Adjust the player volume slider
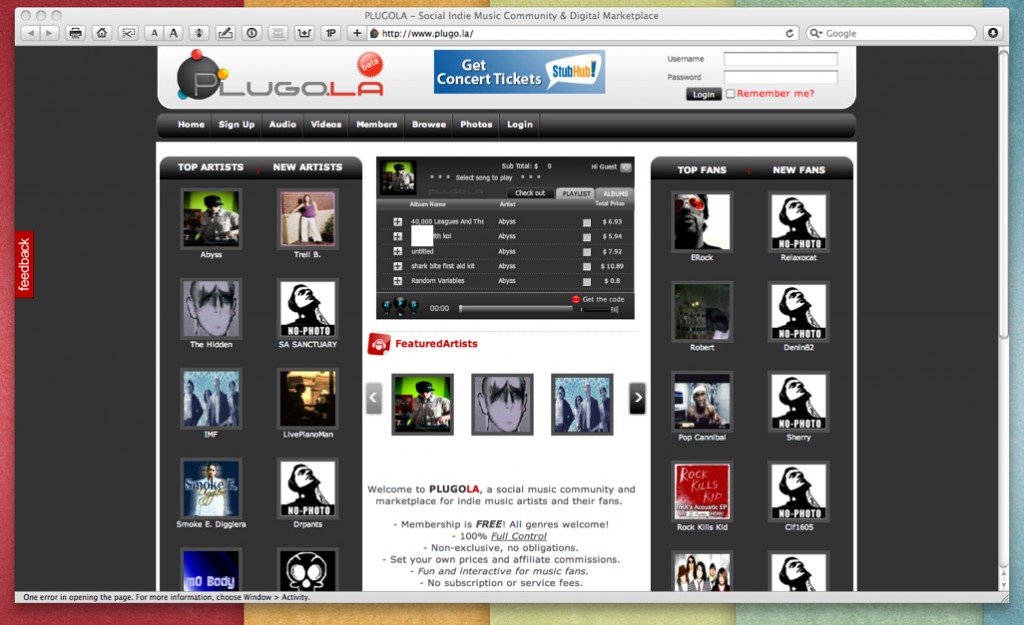Image resolution: width=1024 pixels, height=625 pixels. coord(599,309)
